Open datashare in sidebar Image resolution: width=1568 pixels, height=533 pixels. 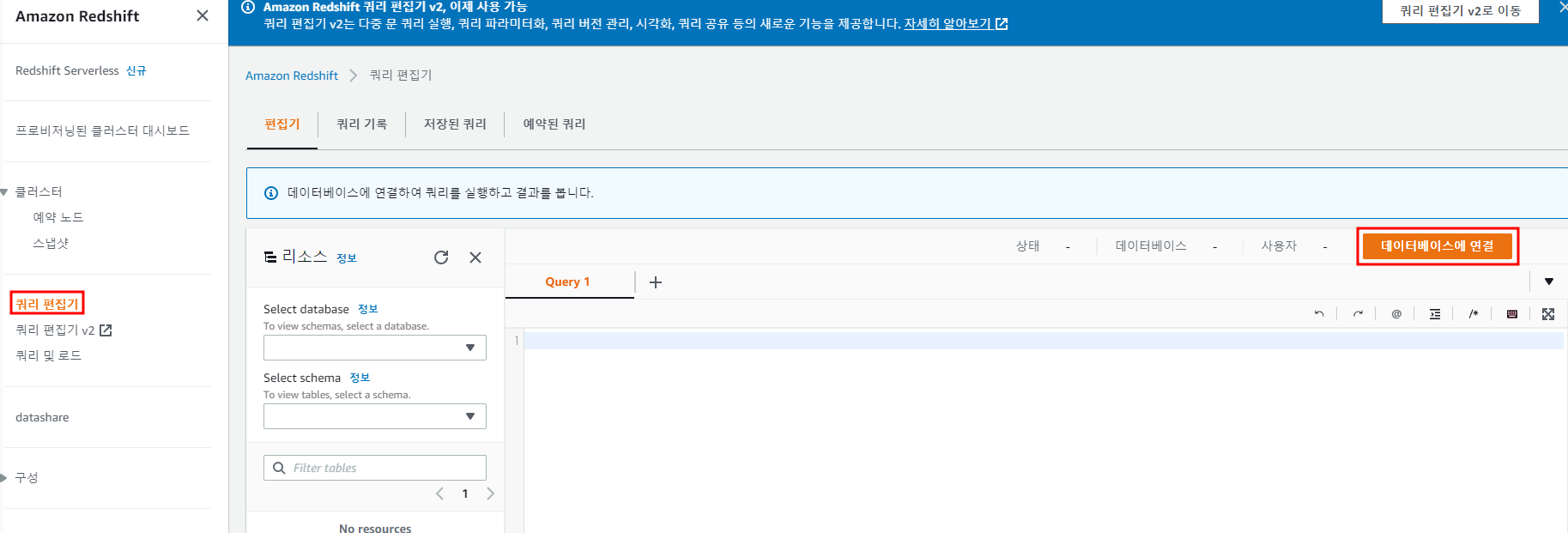pyautogui.click(x=42, y=417)
